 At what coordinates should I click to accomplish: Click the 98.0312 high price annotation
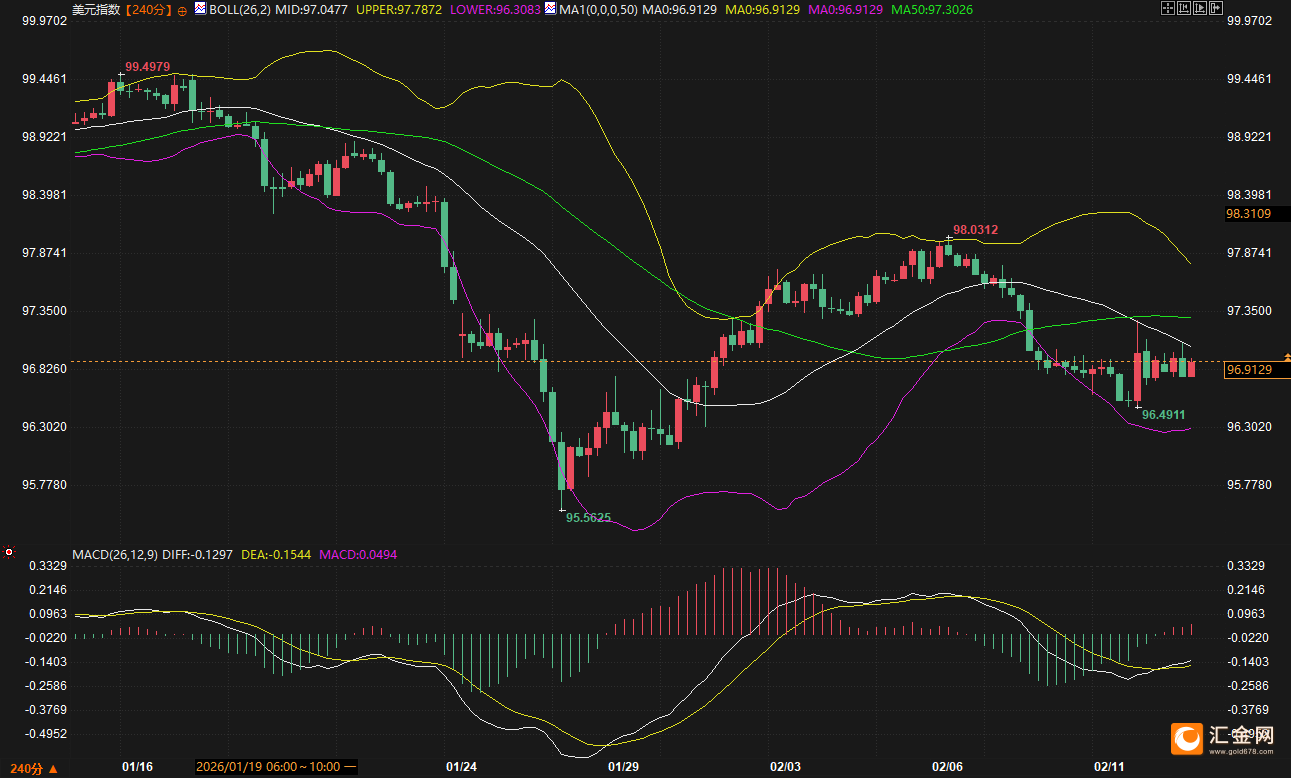(975, 230)
